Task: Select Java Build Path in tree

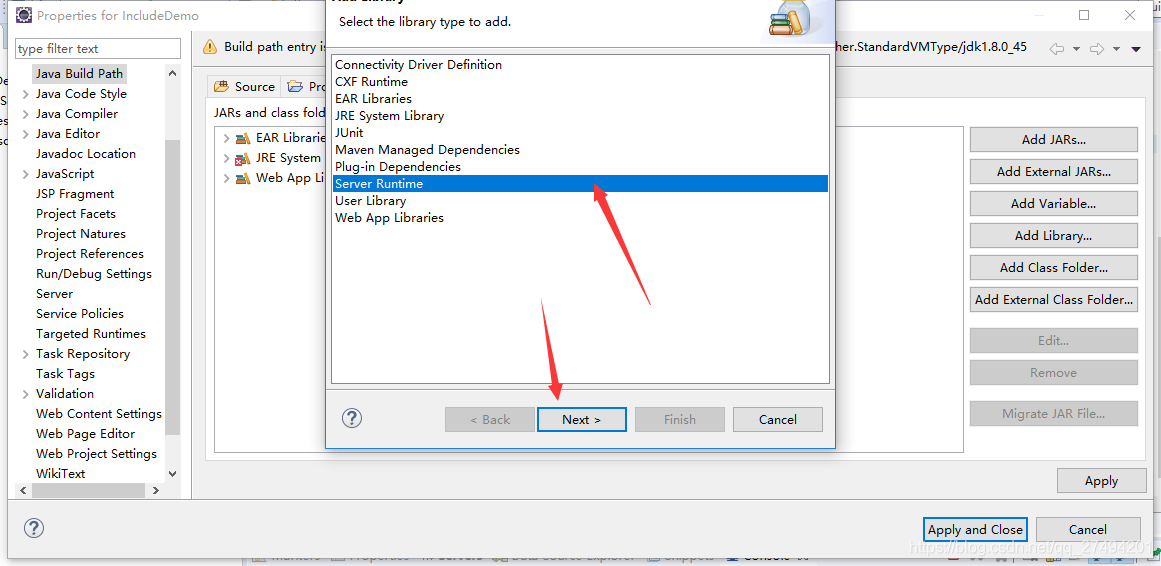Action: pyautogui.click(x=79, y=73)
